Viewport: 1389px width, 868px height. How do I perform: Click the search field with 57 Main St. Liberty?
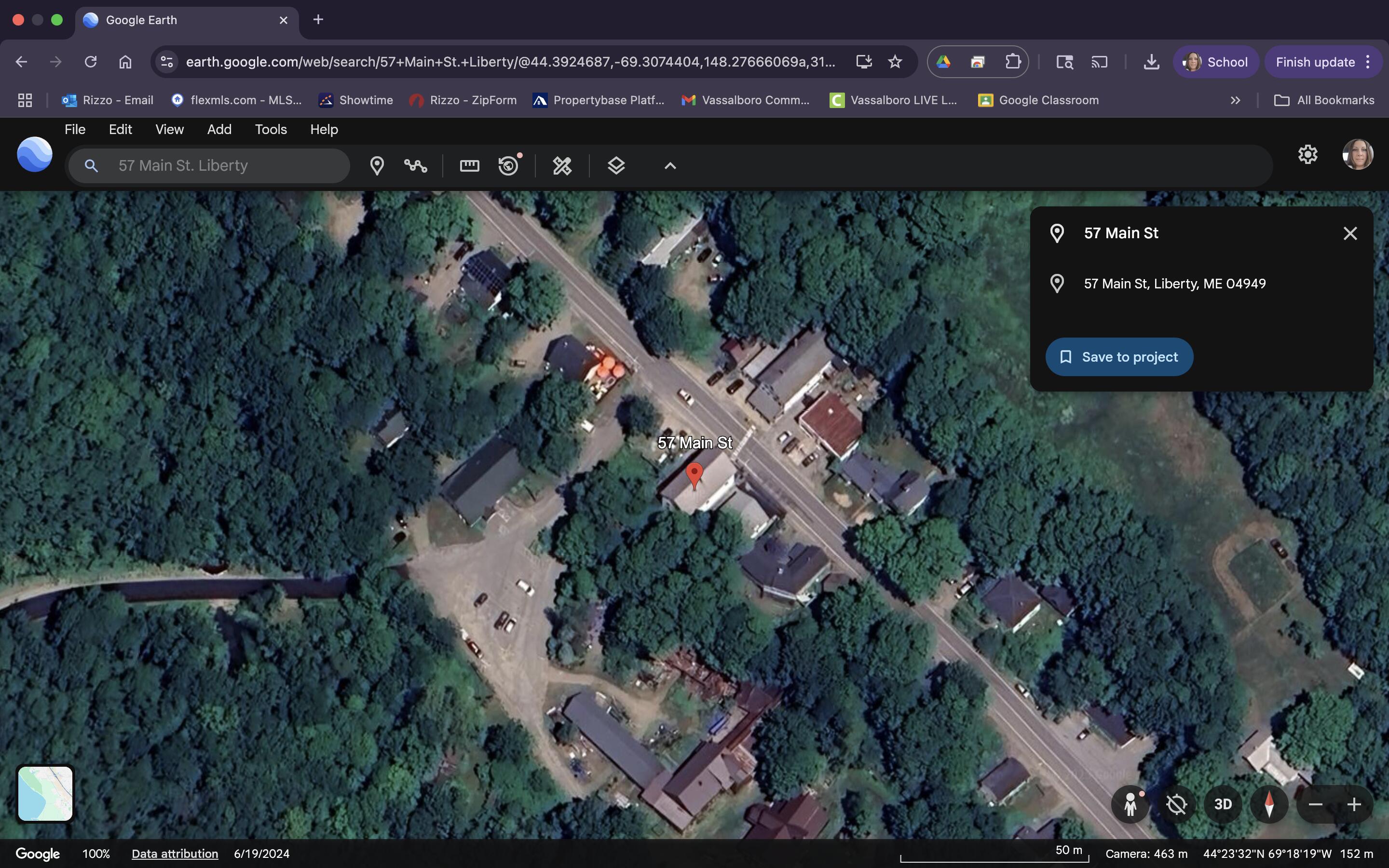tap(218, 166)
